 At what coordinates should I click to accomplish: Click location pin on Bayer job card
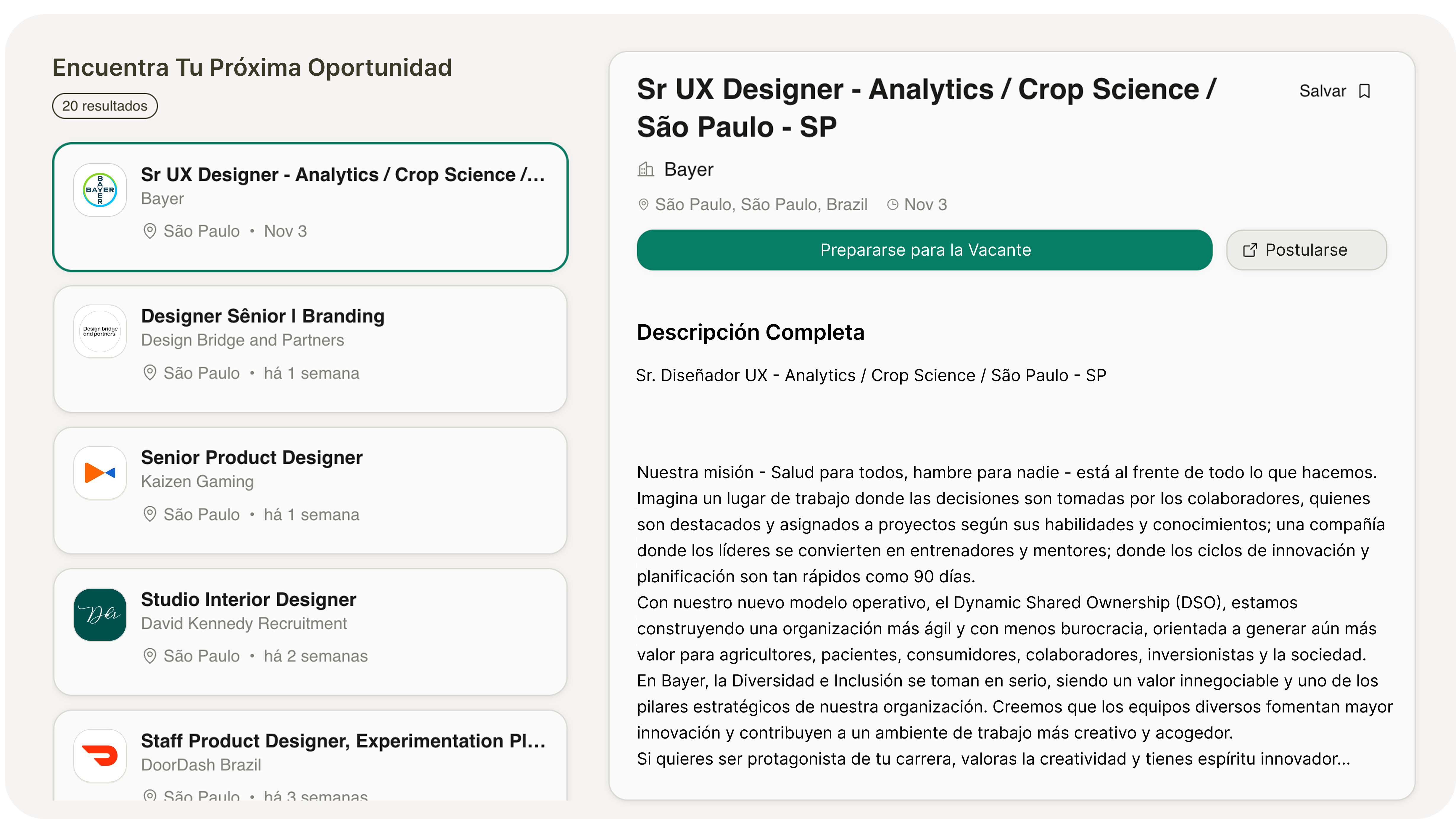149,231
